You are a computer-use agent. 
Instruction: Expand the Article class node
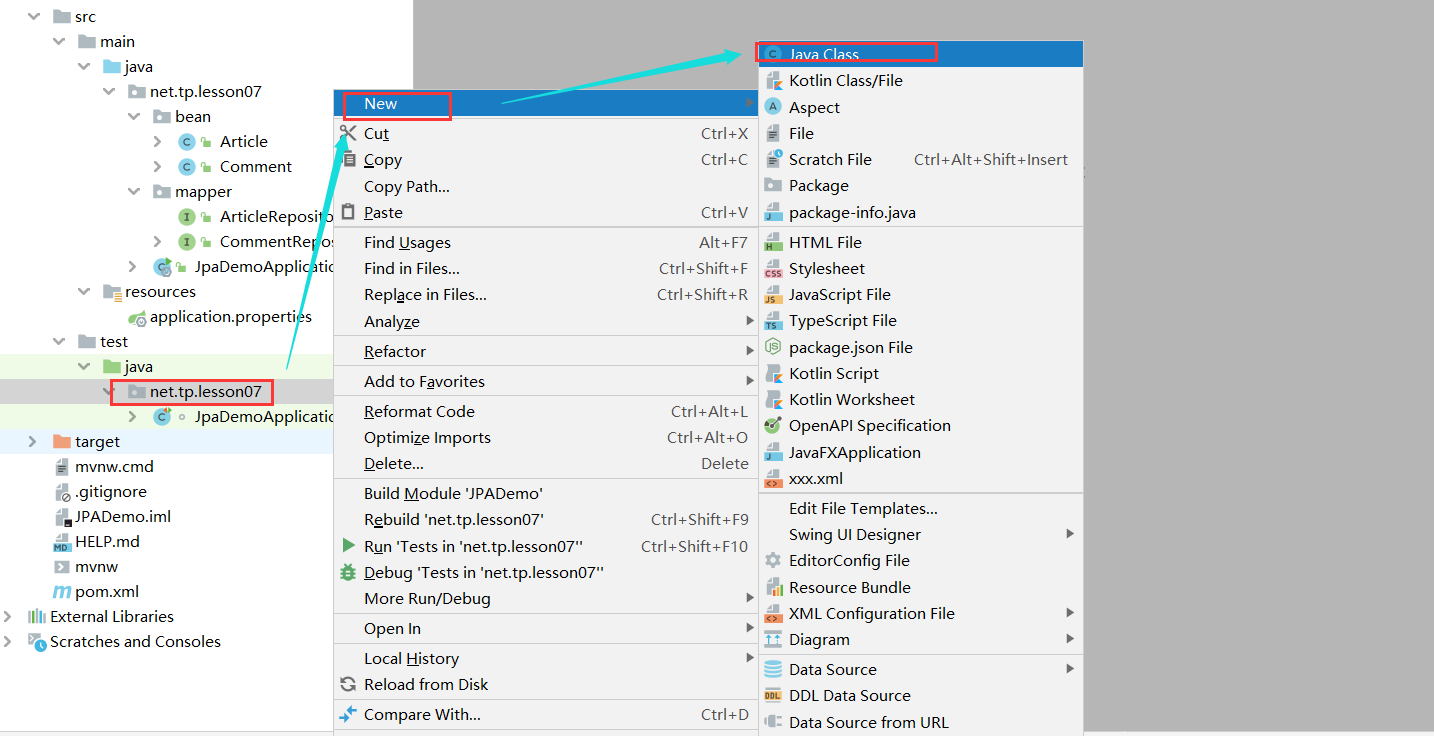tap(157, 142)
